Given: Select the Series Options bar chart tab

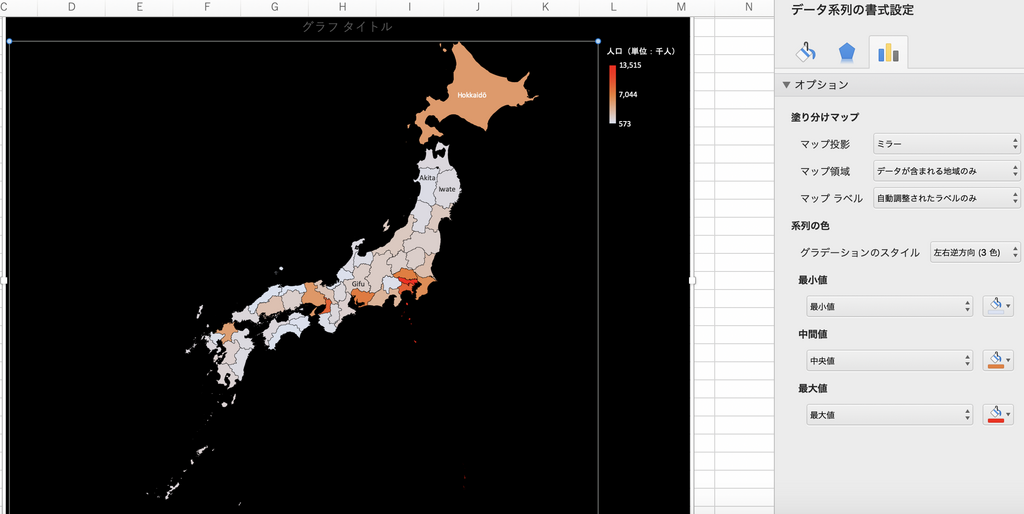Looking at the screenshot, I should (x=887, y=53).
